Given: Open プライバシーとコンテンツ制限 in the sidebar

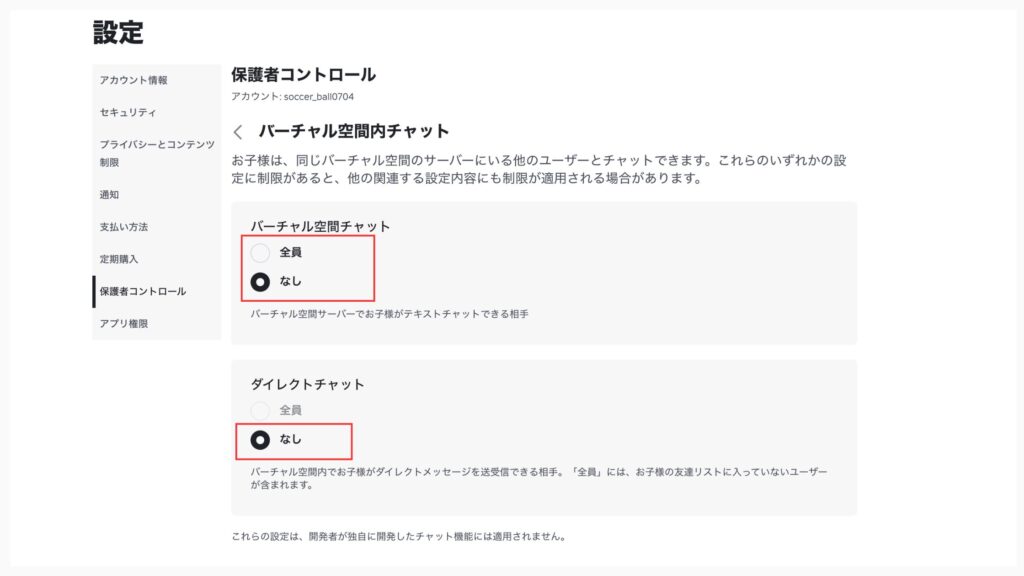Looking at the screenshot, I should tap(156, 153).
